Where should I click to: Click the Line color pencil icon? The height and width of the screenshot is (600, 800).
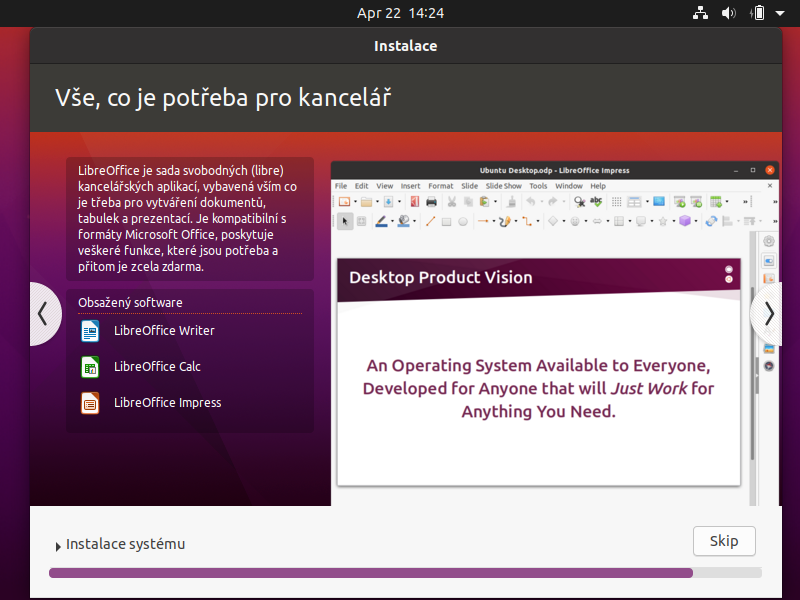tap(381, 221)
